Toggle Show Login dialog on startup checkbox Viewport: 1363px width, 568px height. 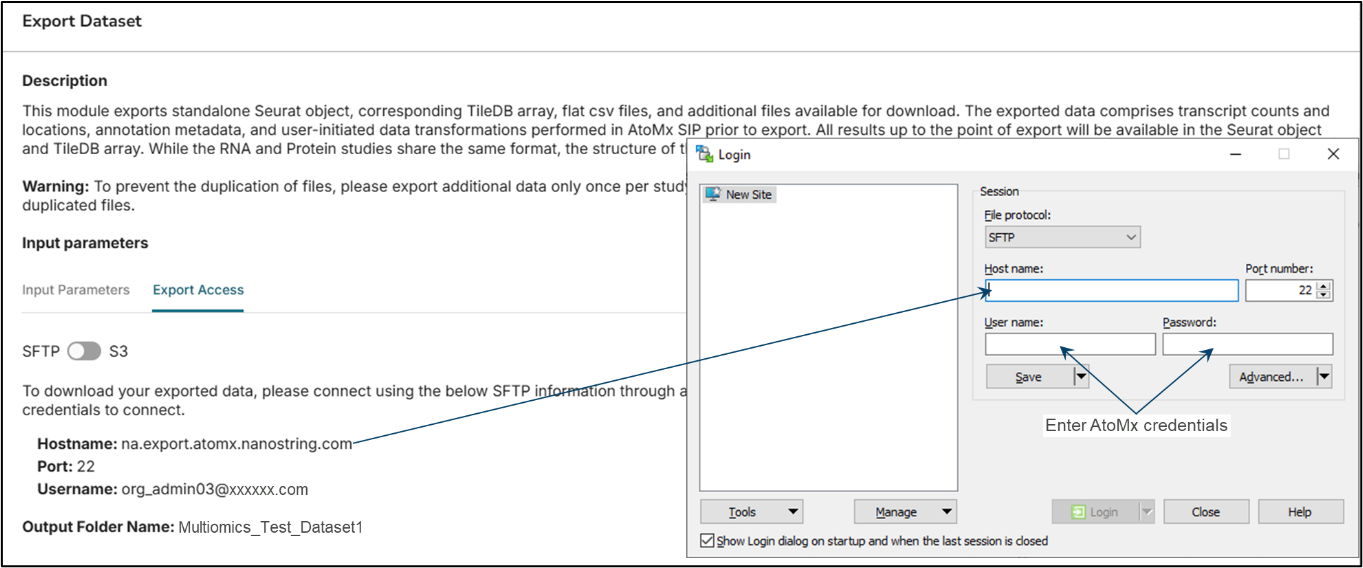708,541
